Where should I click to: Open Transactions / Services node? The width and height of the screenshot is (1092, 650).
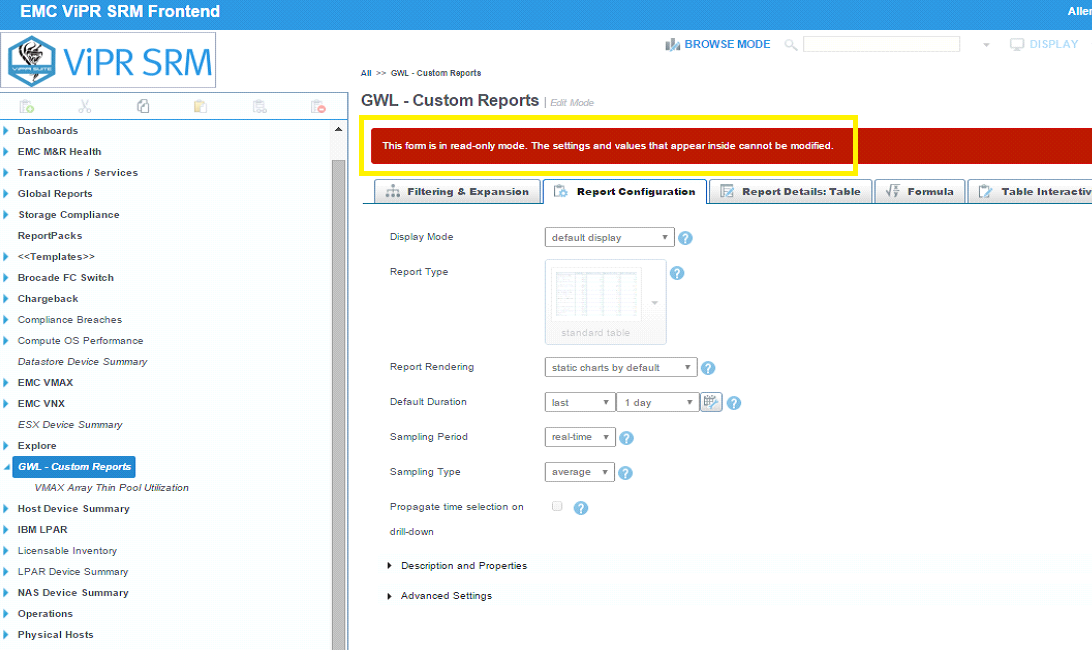(x=77, y=173)
